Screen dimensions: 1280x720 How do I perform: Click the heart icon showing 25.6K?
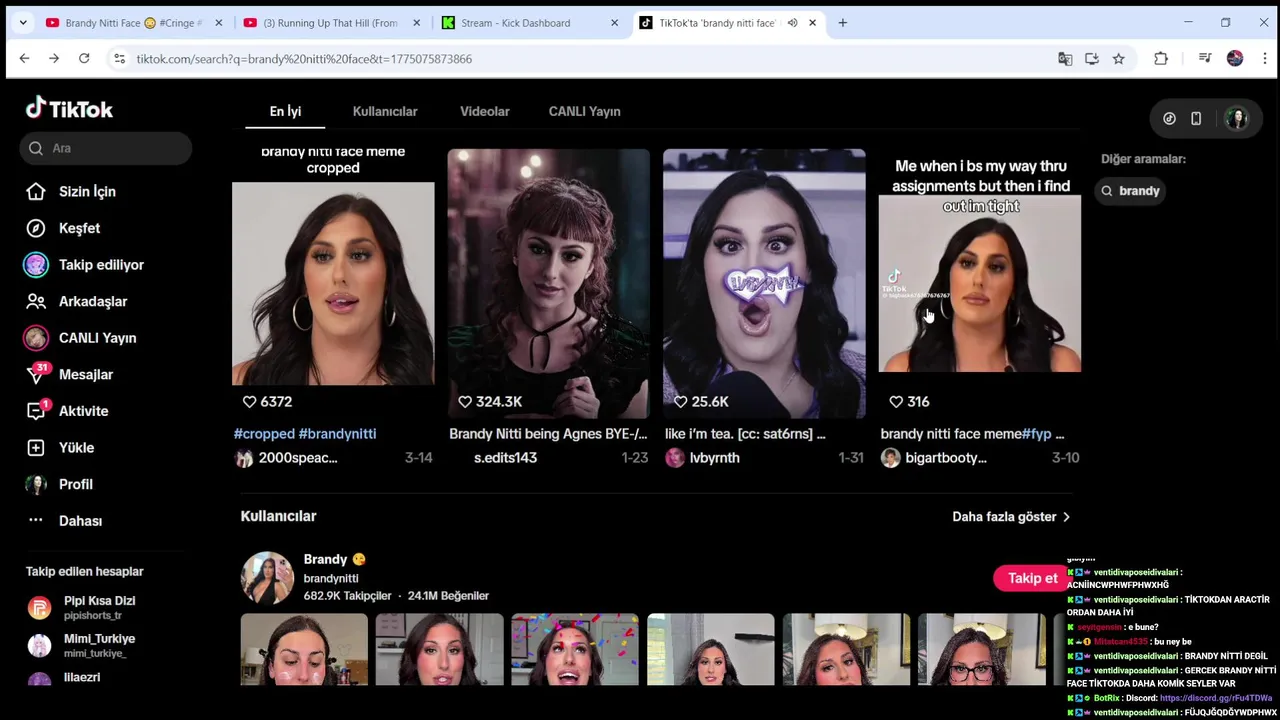(681, 401)
